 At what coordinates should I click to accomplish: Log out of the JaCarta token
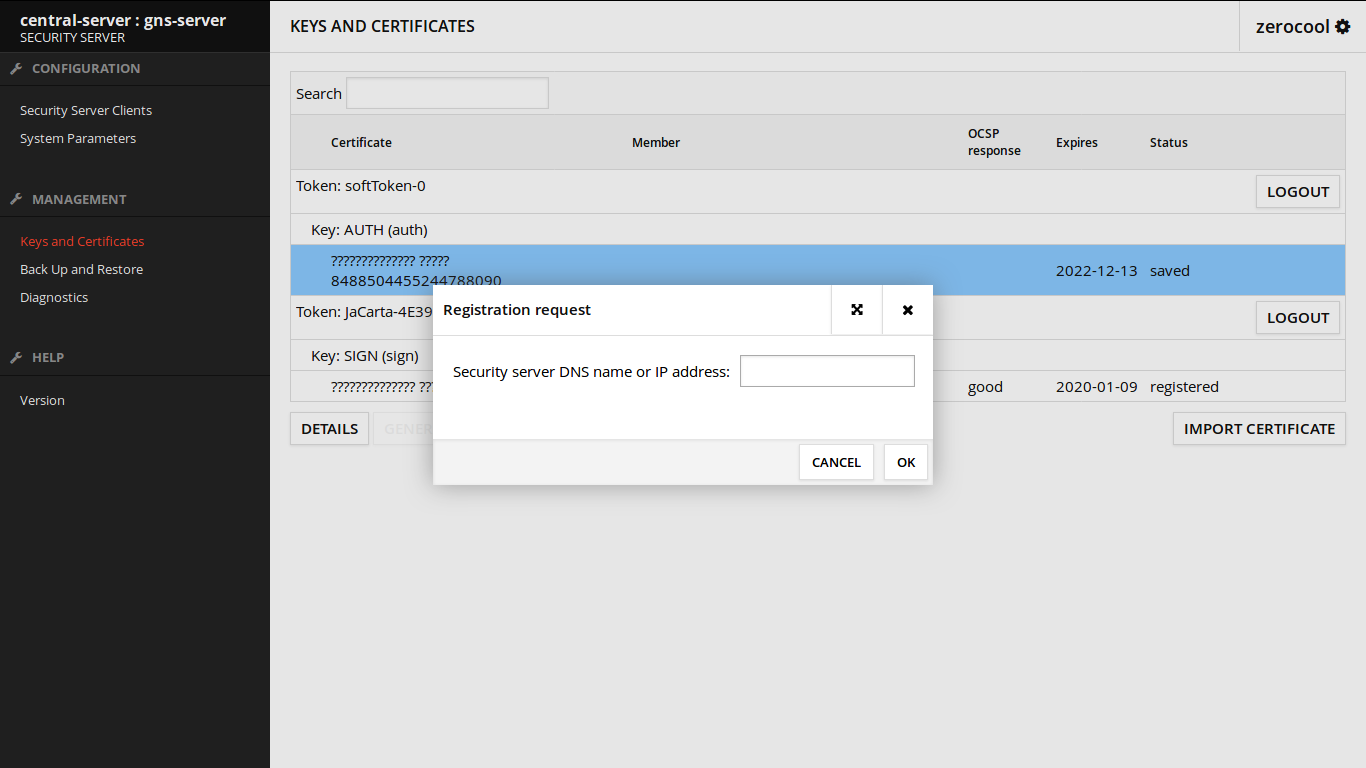pyautogui.click(x=1297, y=318)
